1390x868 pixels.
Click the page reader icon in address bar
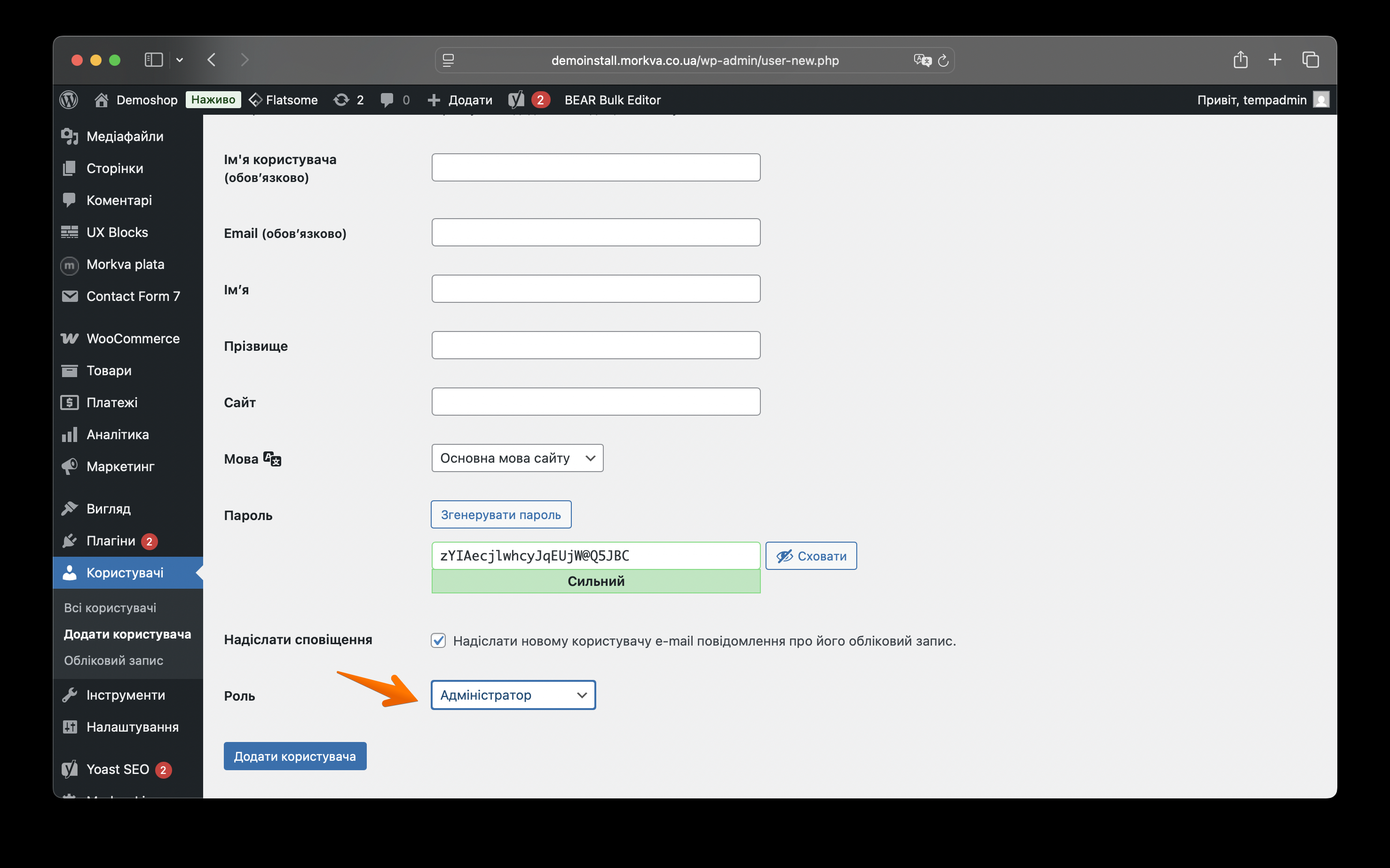pos(449,60)
